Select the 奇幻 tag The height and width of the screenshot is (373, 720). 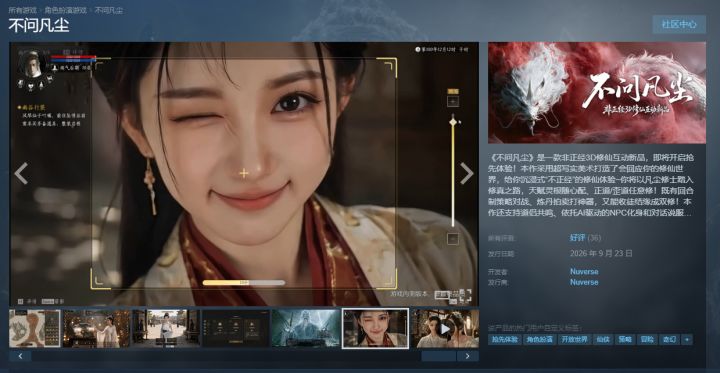pyautogui.click(x=669, y=339)
